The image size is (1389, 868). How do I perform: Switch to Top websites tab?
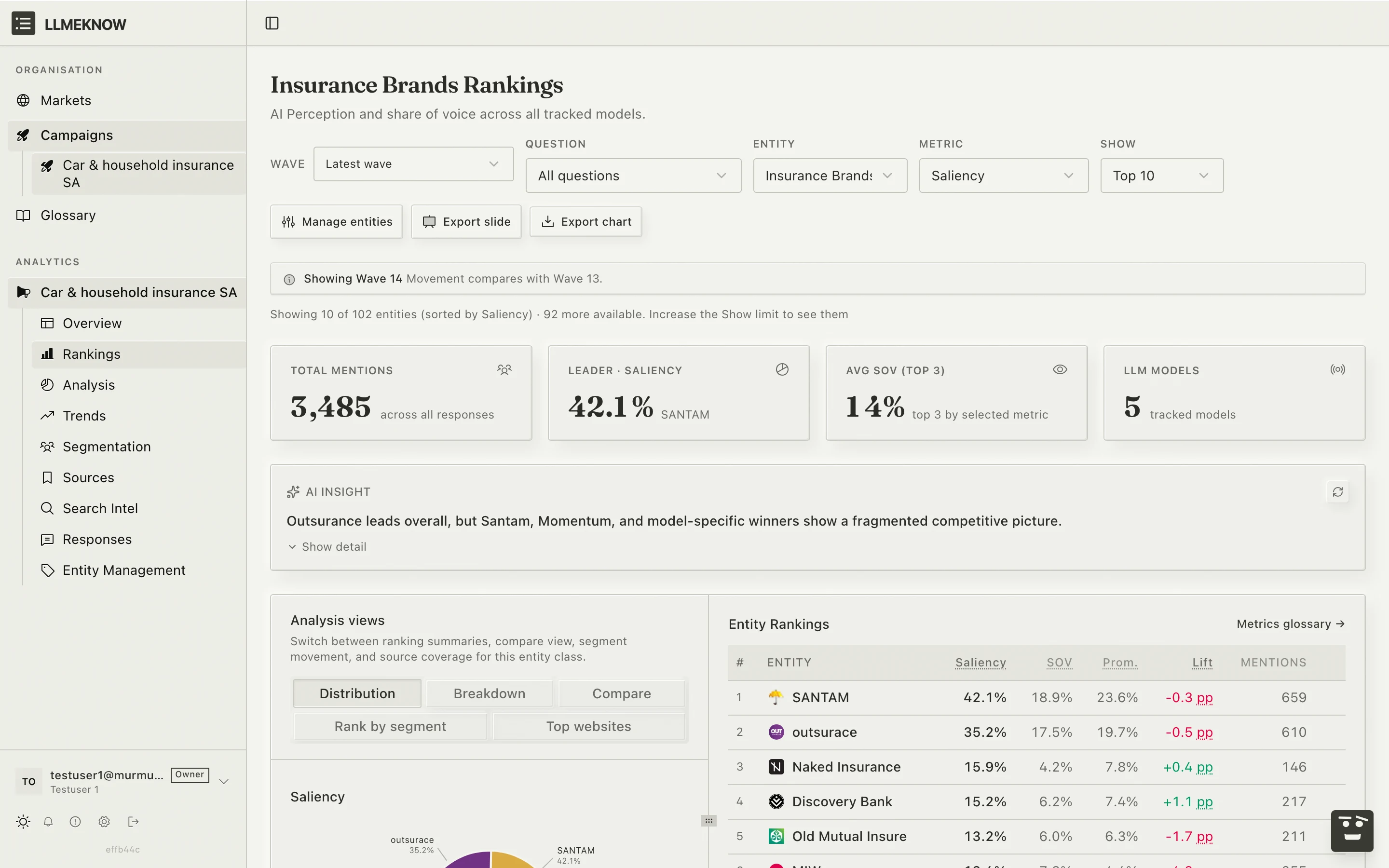(x=588, y=726)
